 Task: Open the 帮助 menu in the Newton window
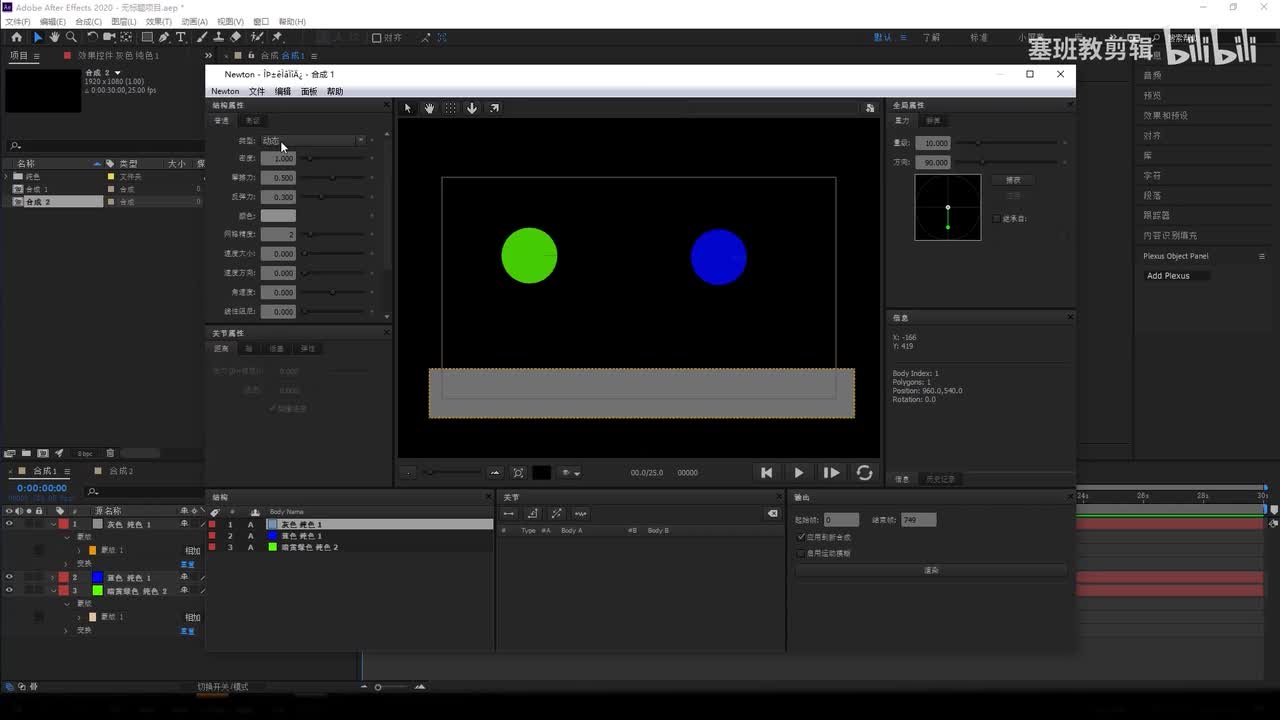[x=335, y=91]
